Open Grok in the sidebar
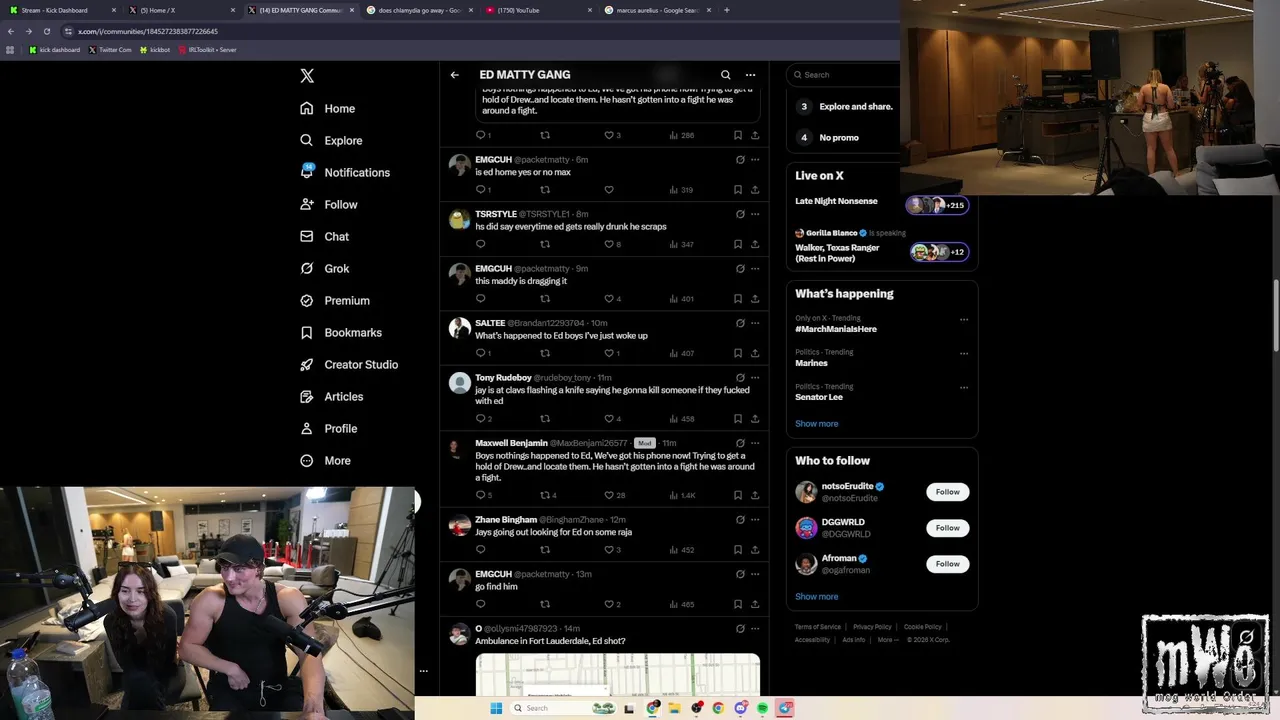The width and height of the screenshot is (1280, 720). click(324, 268)
